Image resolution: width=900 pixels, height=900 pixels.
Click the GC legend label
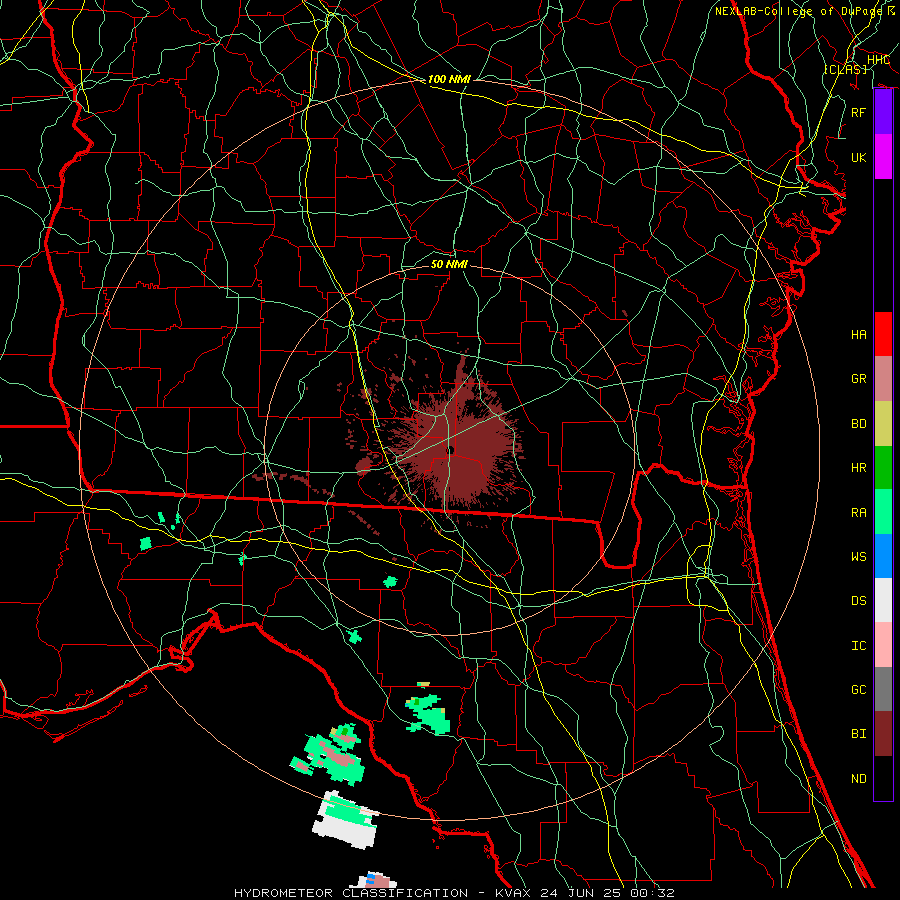(858, 690)
